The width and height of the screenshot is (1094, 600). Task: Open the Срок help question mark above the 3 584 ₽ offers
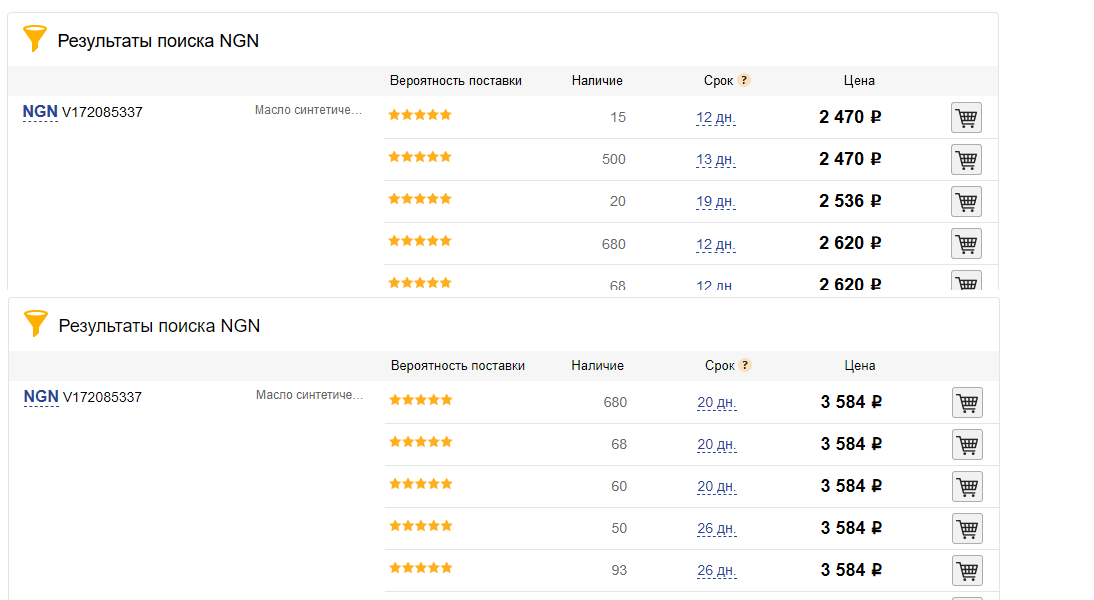click(x=745, y=365)
